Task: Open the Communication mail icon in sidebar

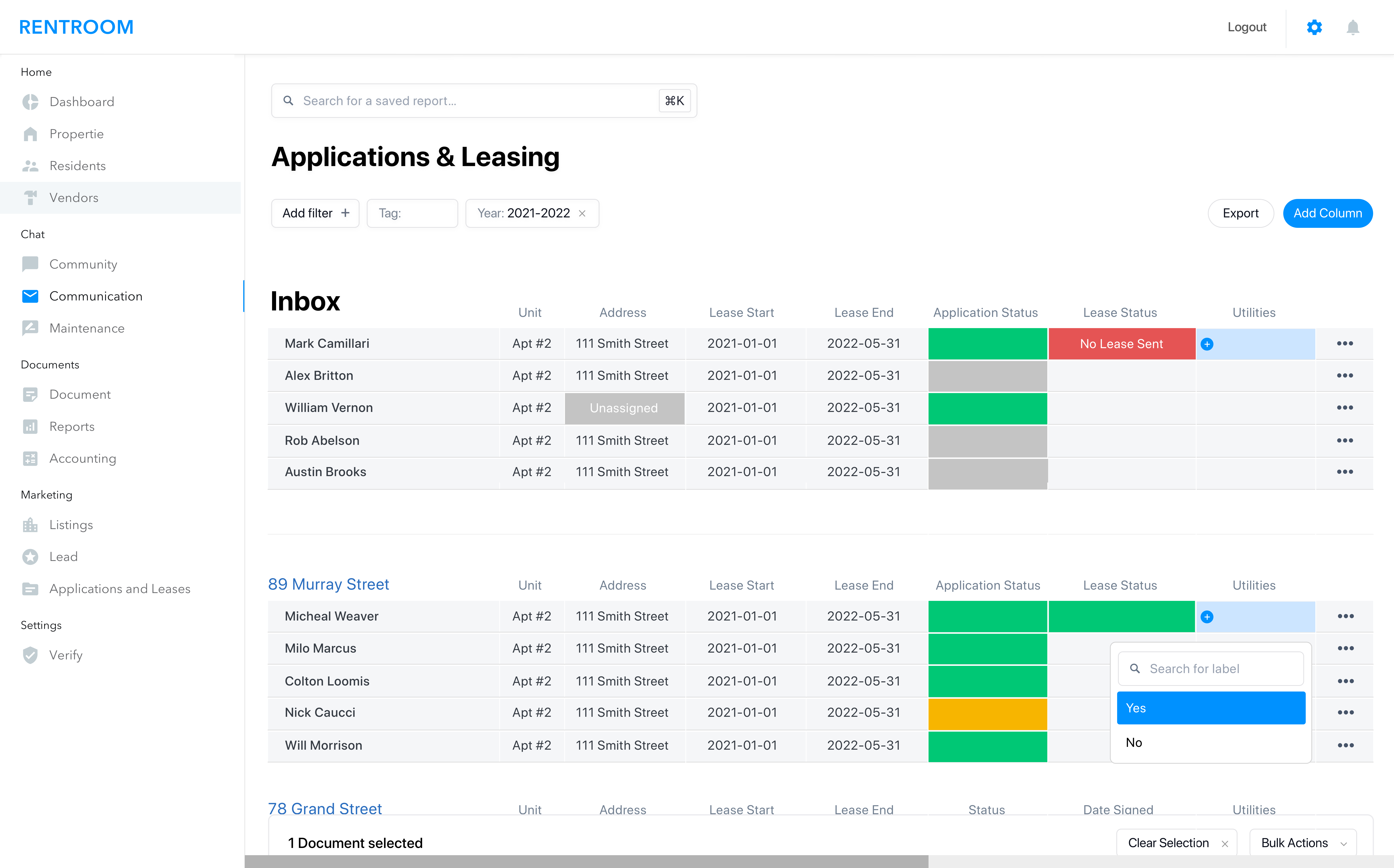Action: point(30,296)
